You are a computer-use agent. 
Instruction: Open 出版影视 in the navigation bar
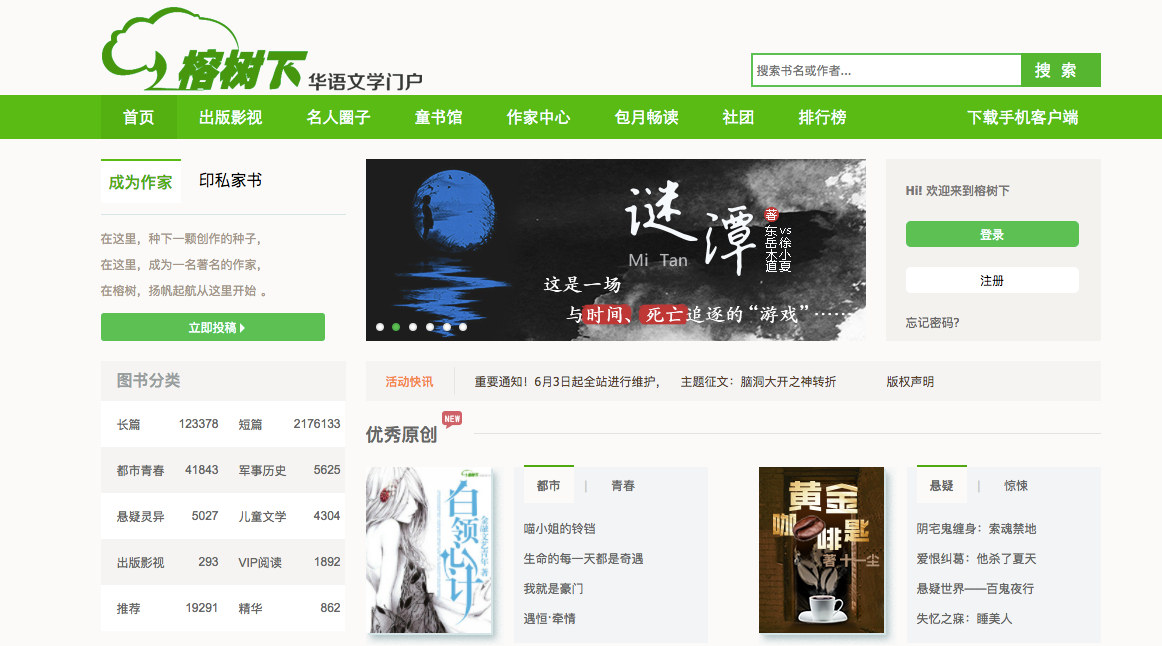(x=230, y=117)
